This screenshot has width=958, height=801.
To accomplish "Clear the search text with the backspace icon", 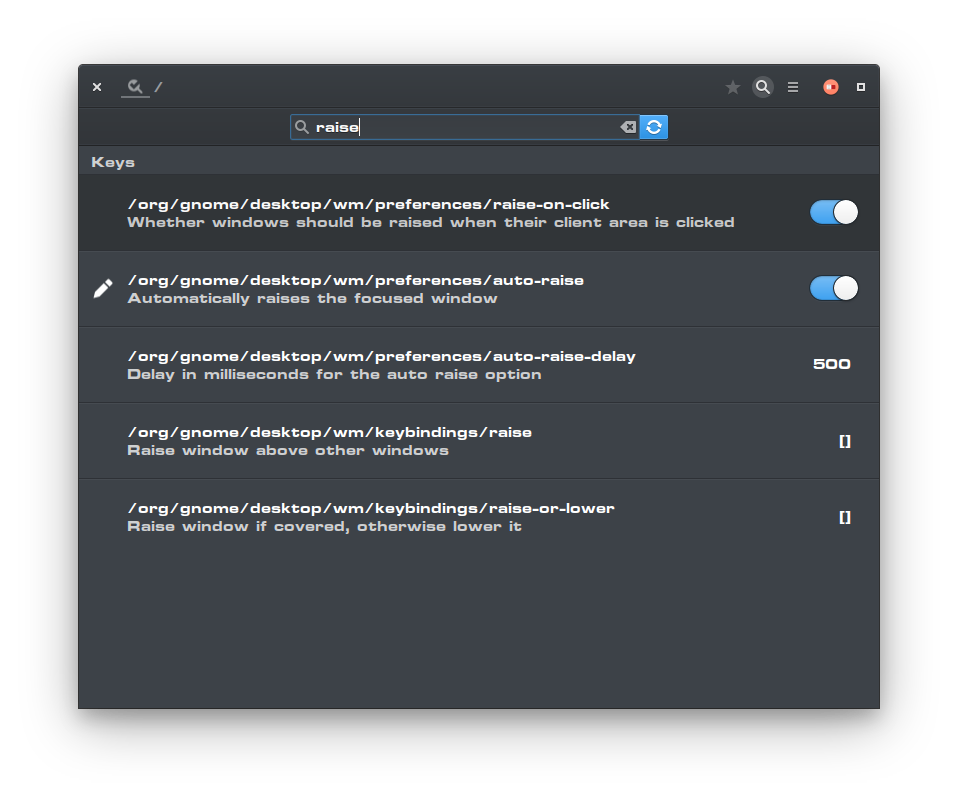I will coord(628,127).
